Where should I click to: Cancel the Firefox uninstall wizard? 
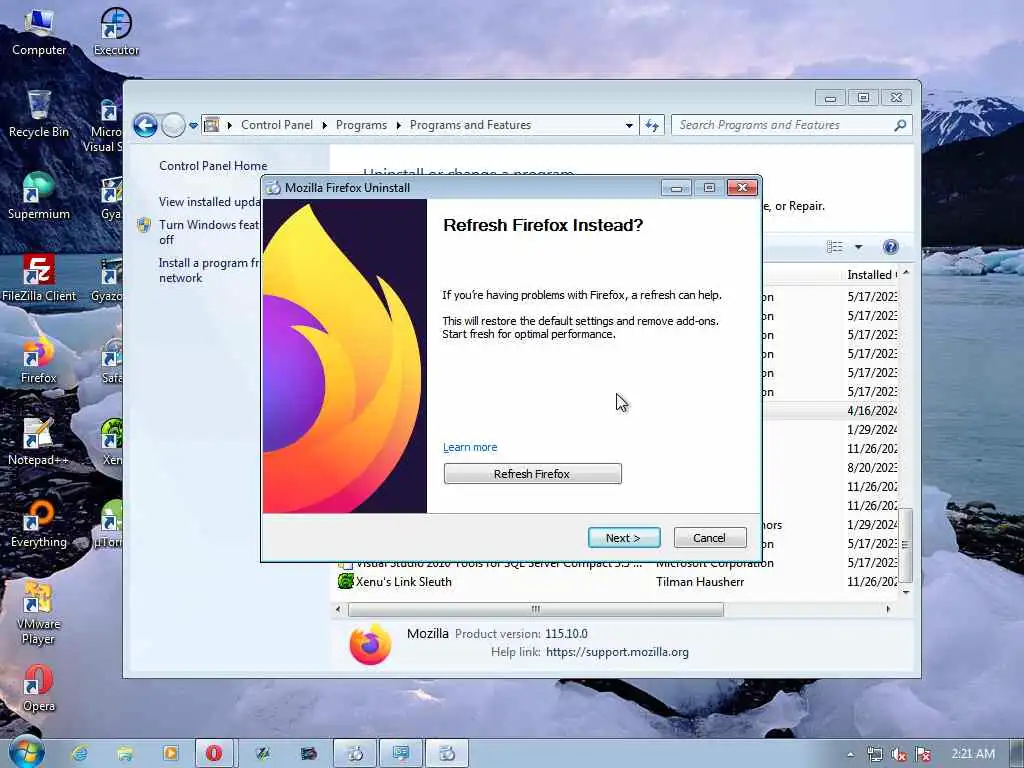click(x=710, y=537)
